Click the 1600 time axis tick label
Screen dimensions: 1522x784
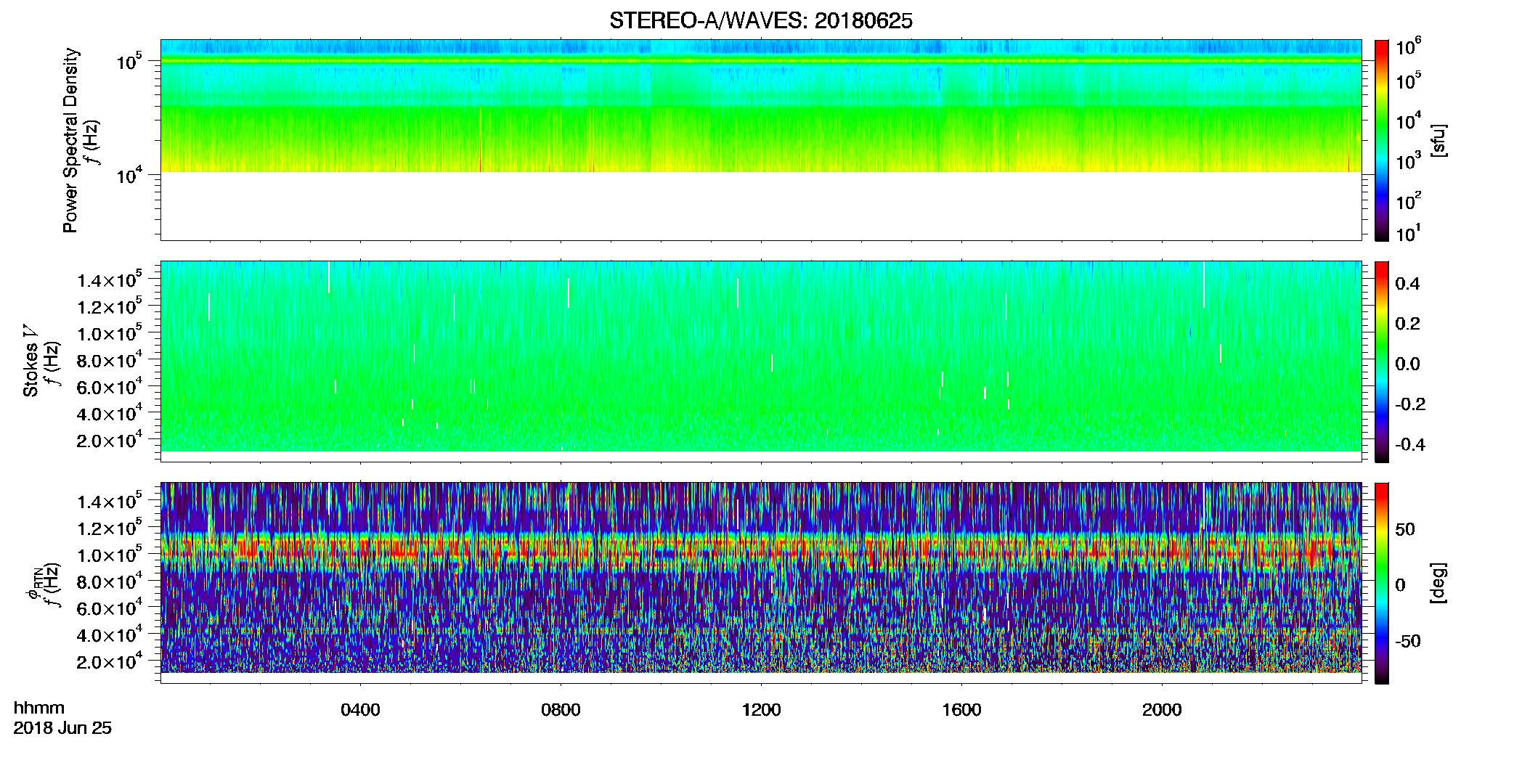point(961,710)
